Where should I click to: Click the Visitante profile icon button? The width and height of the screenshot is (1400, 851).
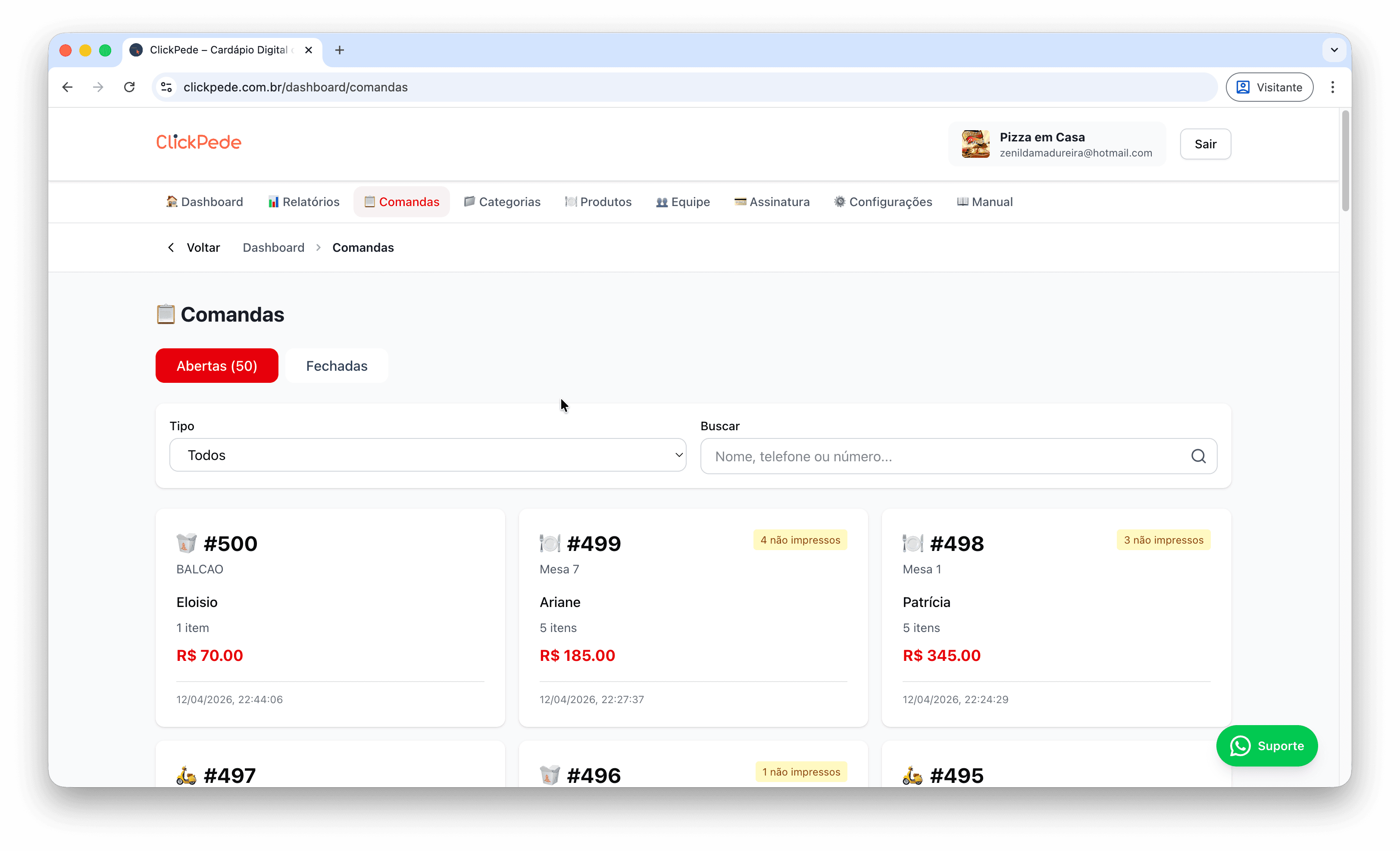(x=1269, y=87)
